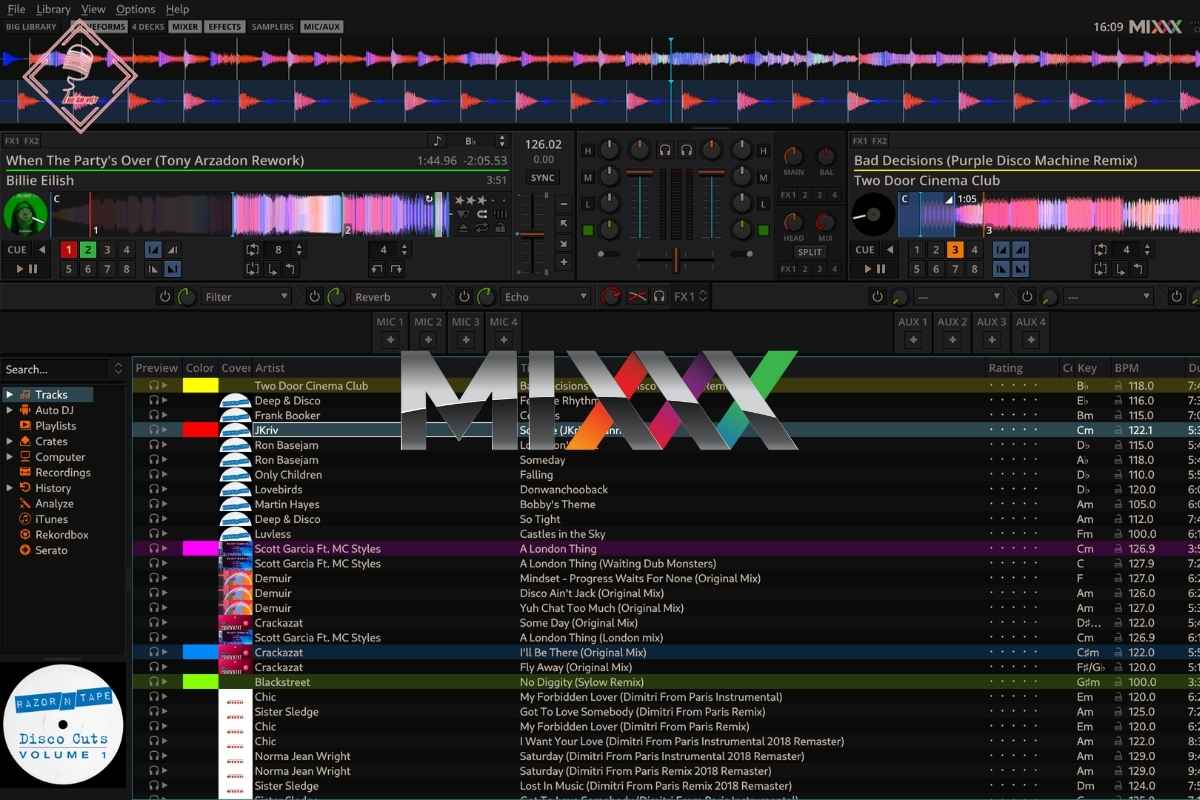Screen dimensions: 1200x800
Task: Click the SYNC button on the left deck
Action: (x=543, y=178)
